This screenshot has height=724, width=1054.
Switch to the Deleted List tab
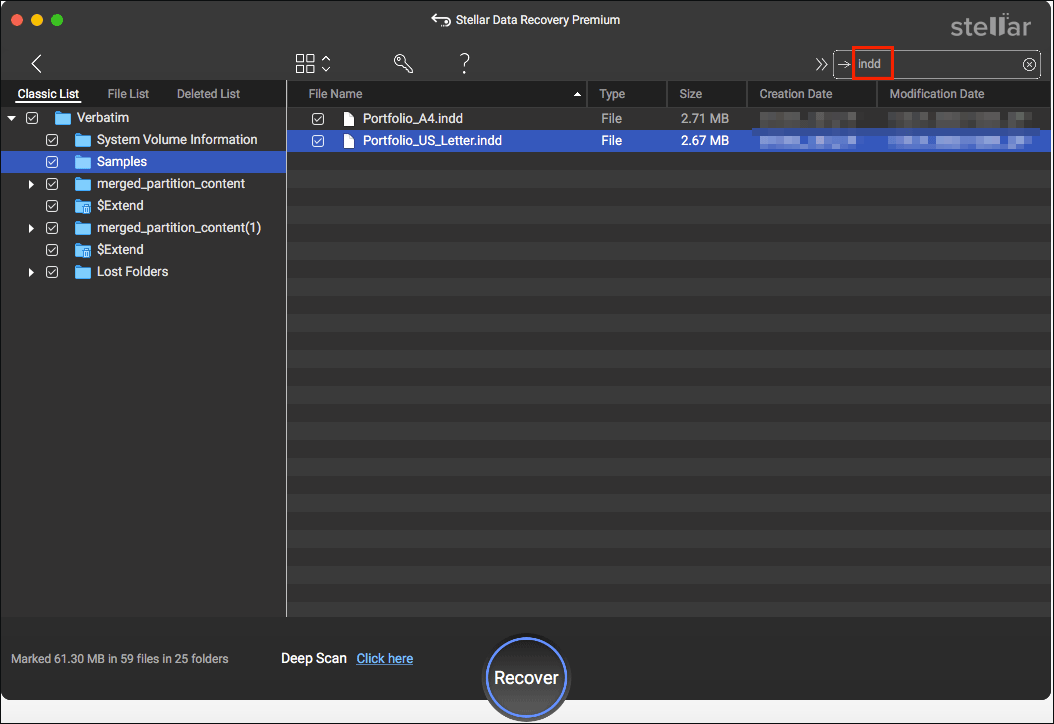(x=208, y=94)
